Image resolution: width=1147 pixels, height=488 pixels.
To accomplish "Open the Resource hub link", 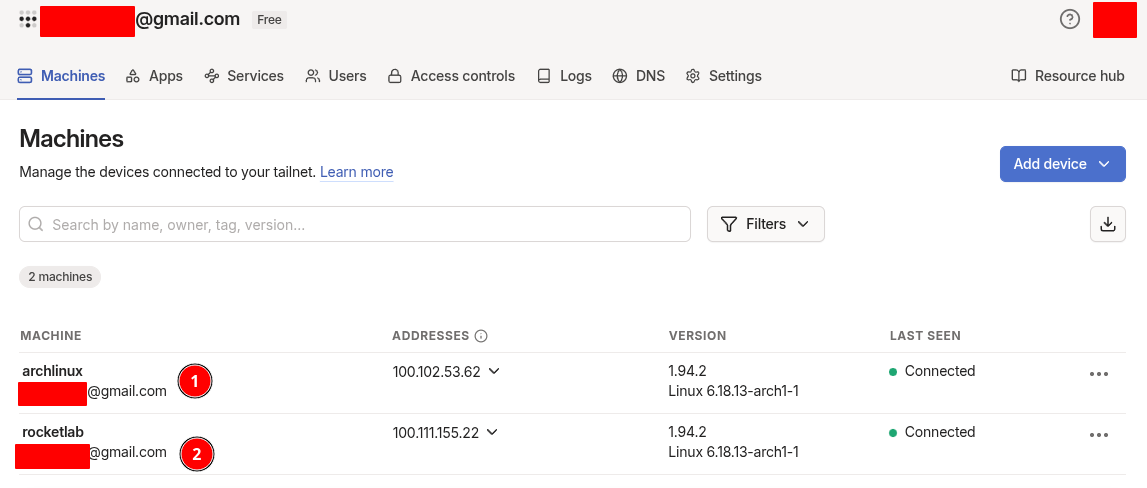I will click(x=1067, y=76).
